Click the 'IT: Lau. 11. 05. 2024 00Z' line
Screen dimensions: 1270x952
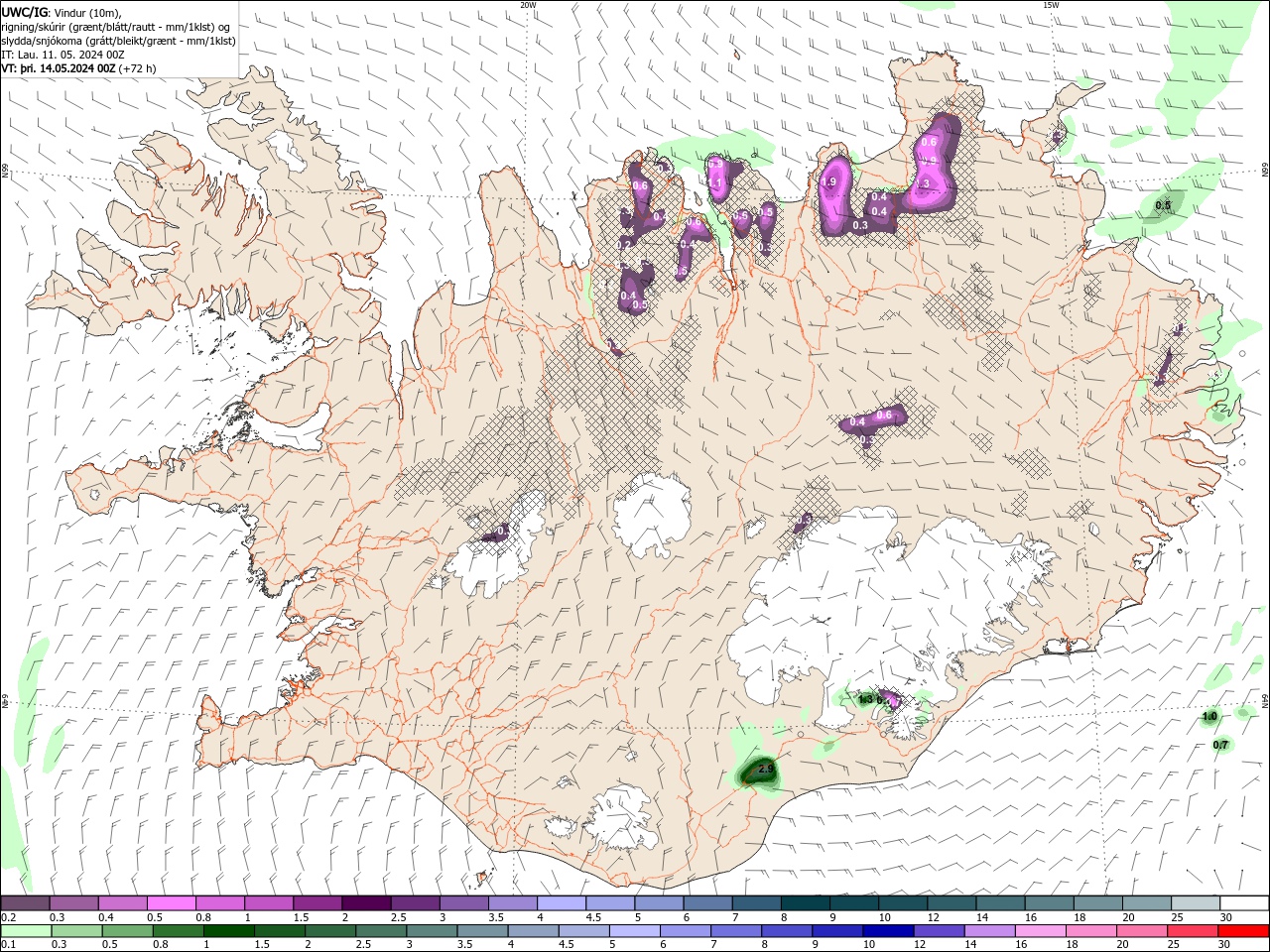(62, 55)
